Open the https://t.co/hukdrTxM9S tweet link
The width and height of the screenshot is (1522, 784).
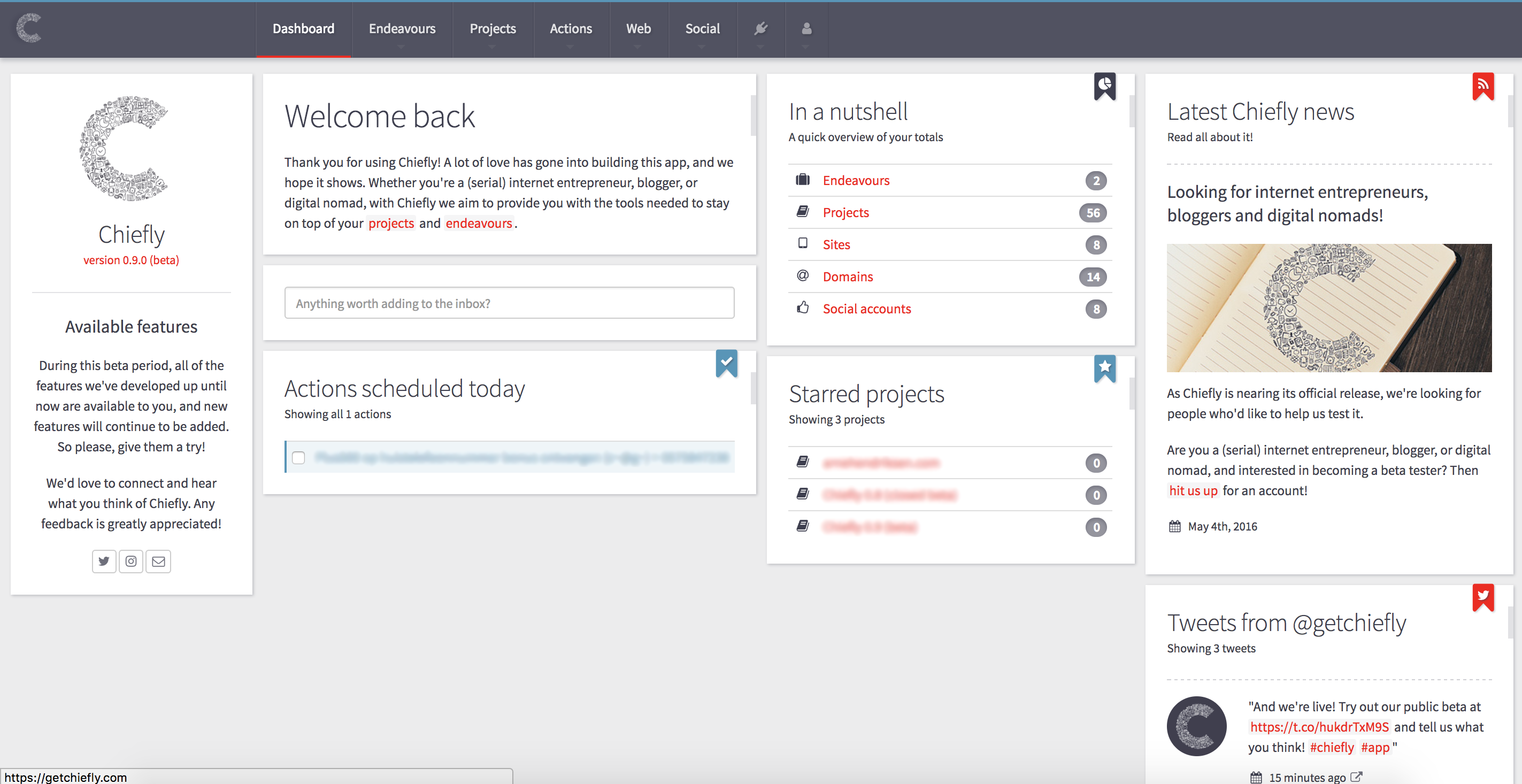click(1319, 727)
